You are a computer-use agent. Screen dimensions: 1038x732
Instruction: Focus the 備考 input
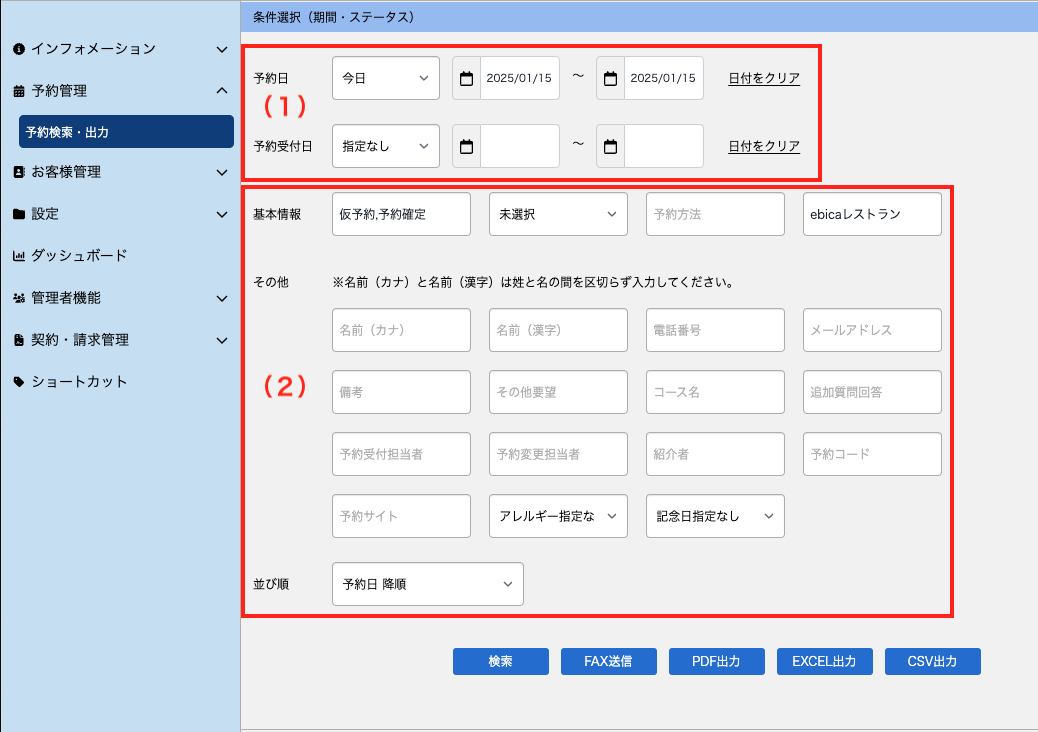pyautogui.click(x=401, y=392)
